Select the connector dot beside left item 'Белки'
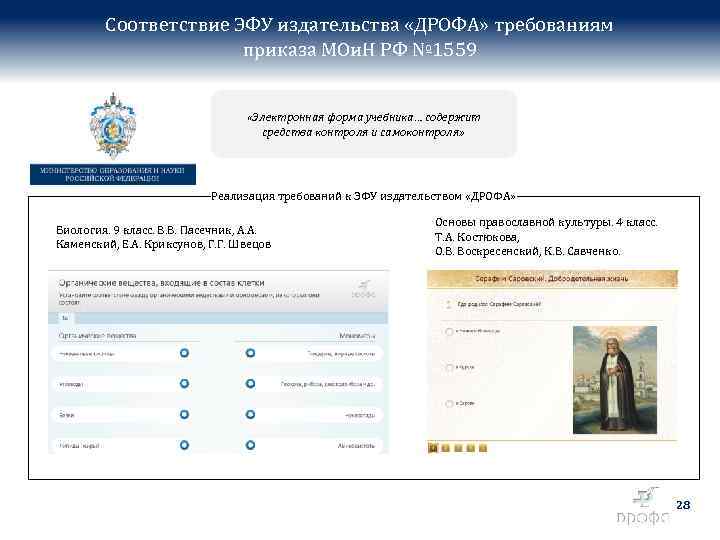 (x=184, y=415)
